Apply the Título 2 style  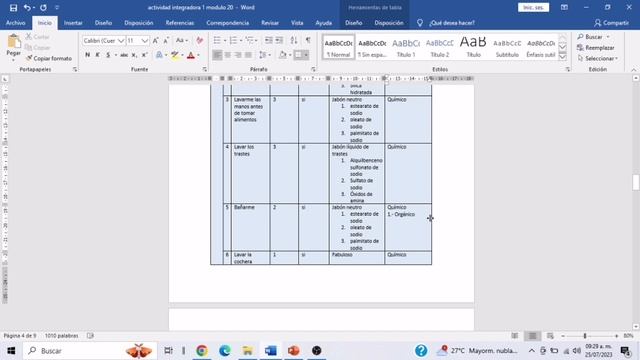click(x=440, y=47)
